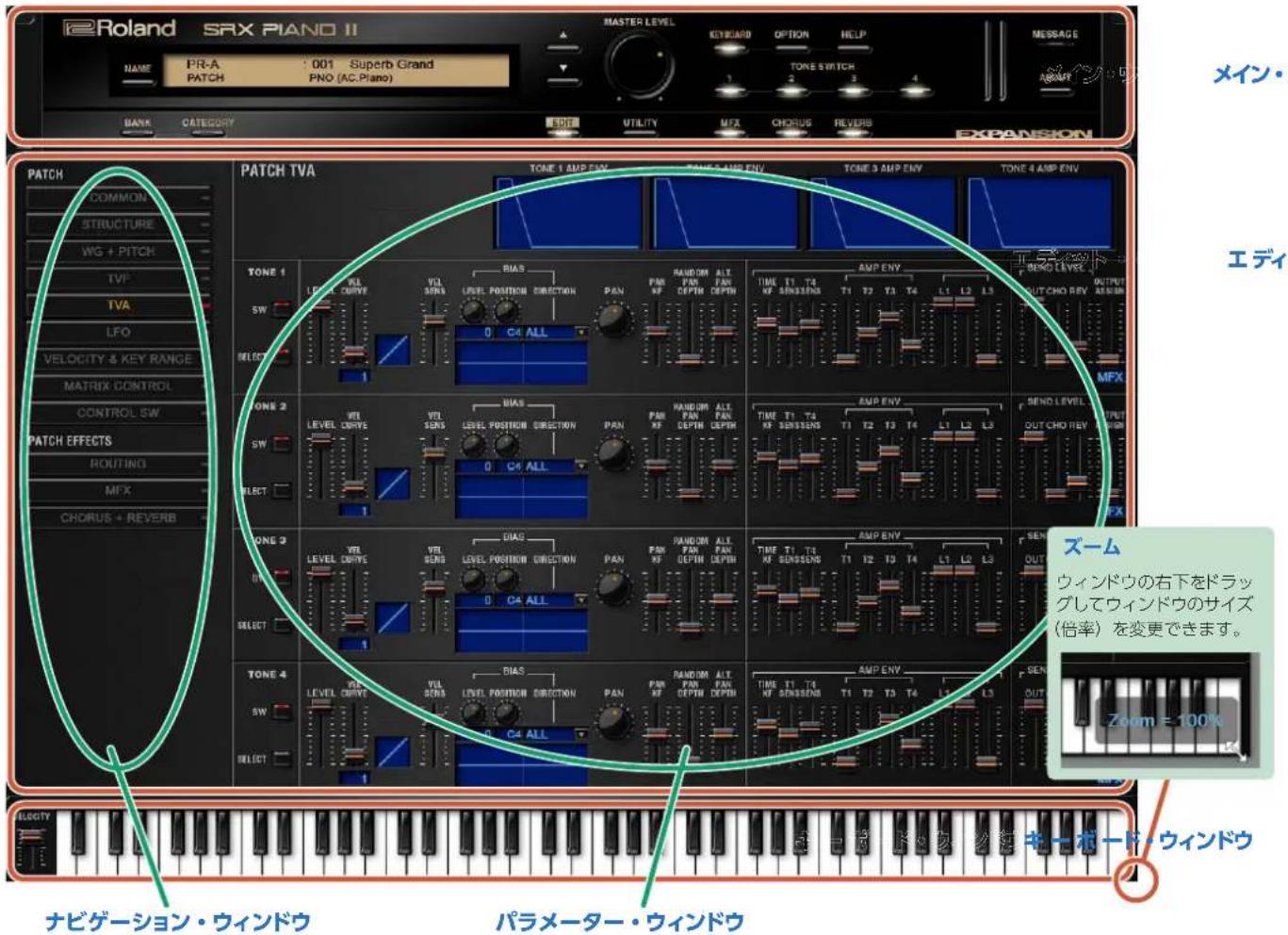This screenshot has width=1288, height=935.
Task: Click Tone 1 velocity curve number field
Action: pos(354,376)
